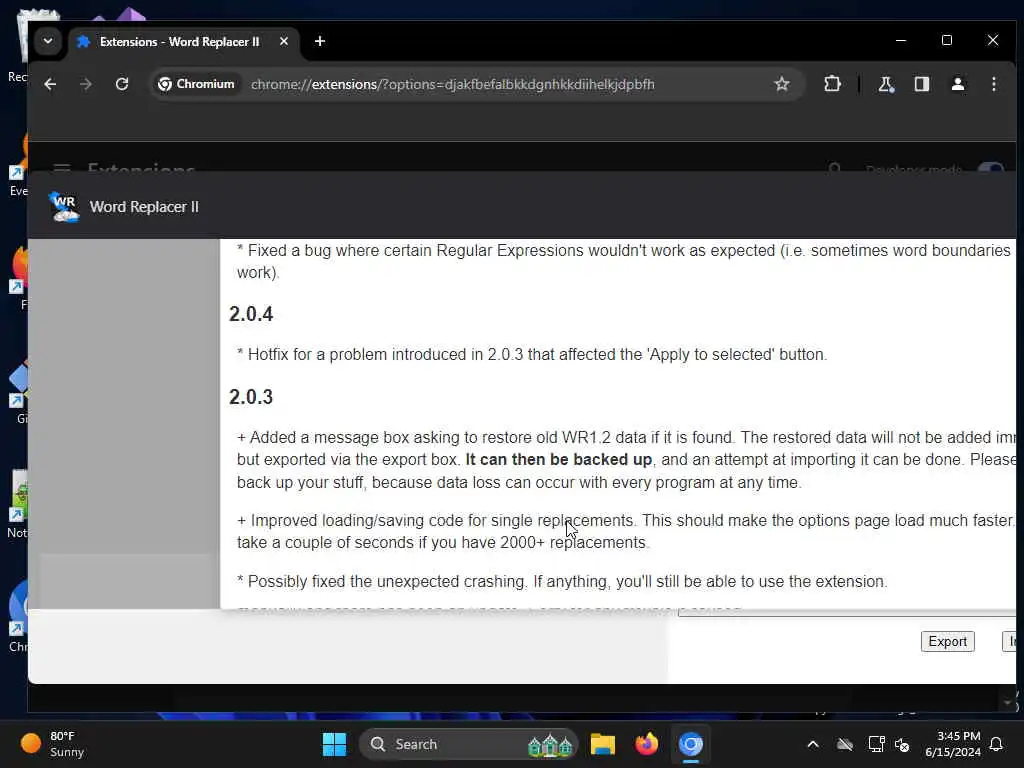Click the Chromium taskbar icon

point(690,744)
